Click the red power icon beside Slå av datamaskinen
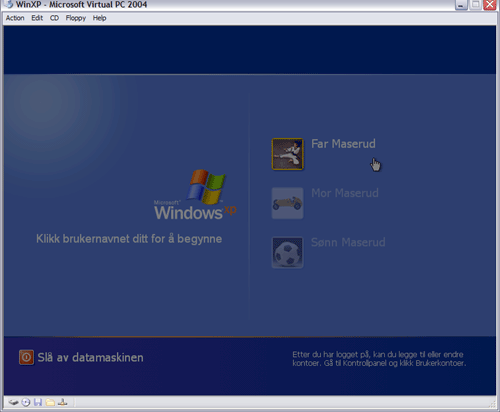 [26, 357]
